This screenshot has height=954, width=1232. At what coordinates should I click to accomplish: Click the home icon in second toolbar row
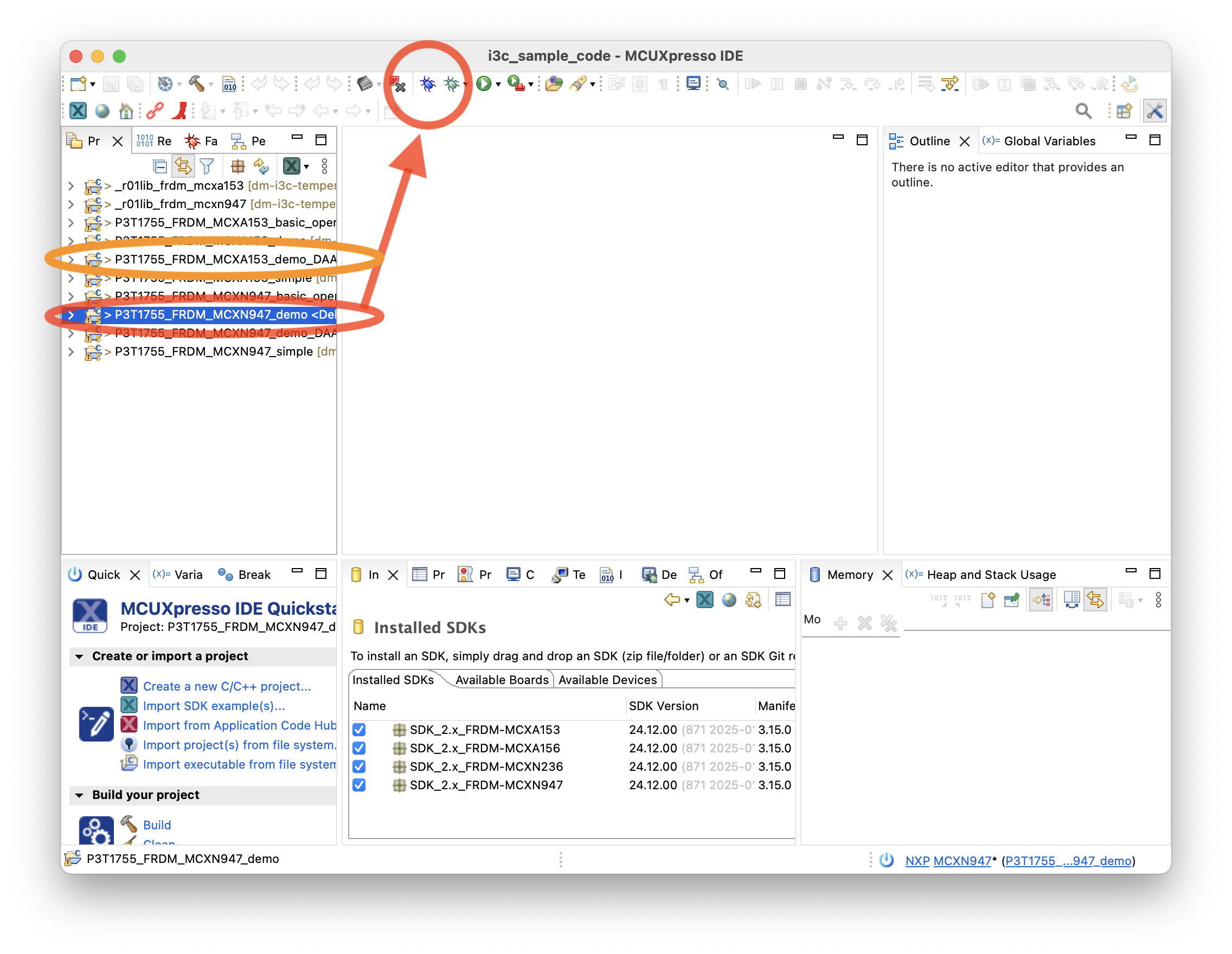(x=126, y=111)
